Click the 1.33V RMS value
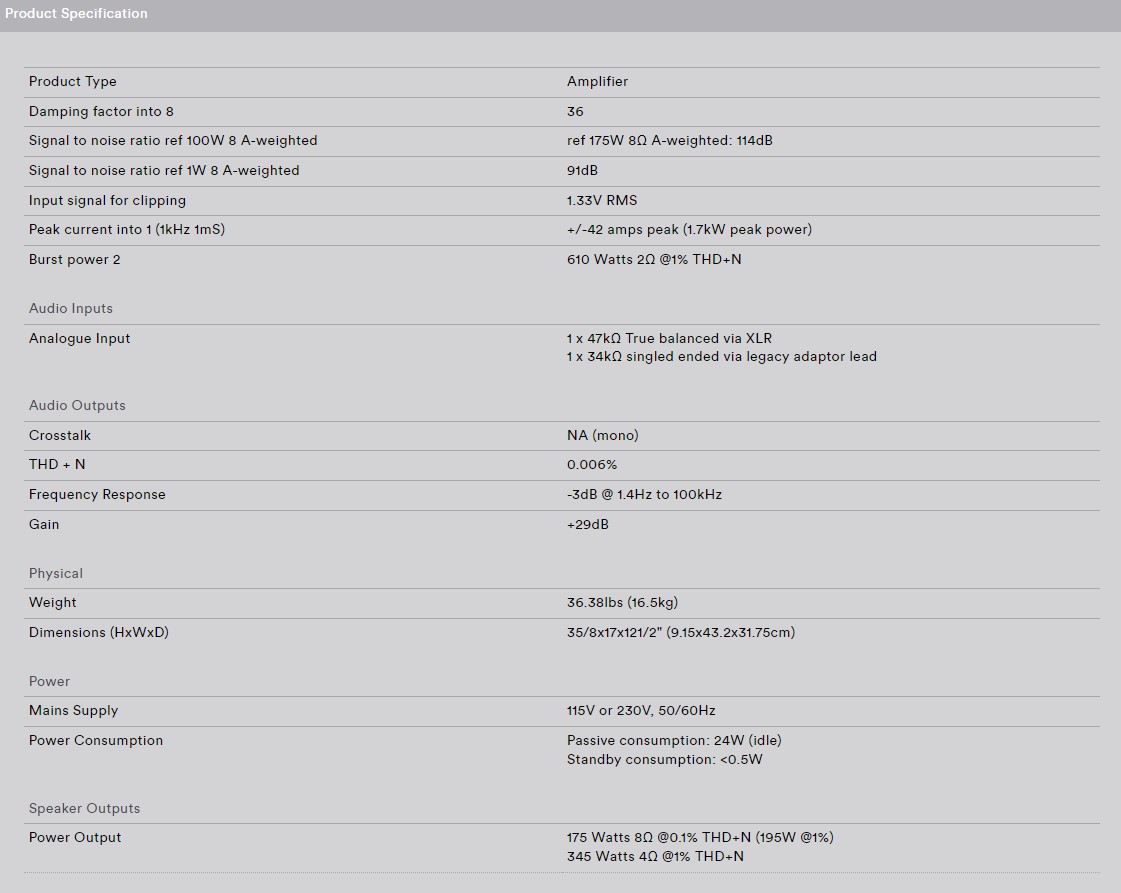 tap(602, 200)
